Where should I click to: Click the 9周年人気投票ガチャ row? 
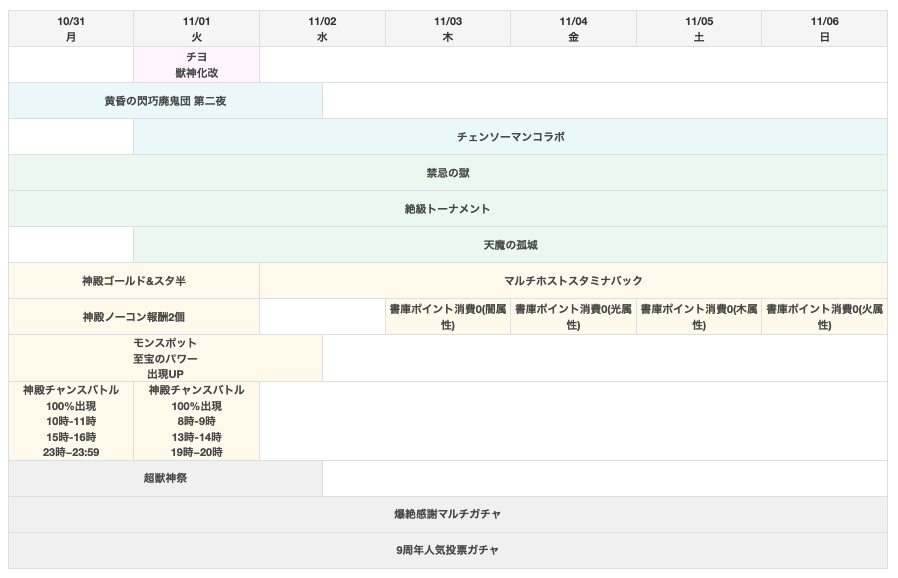click(448, 551)
